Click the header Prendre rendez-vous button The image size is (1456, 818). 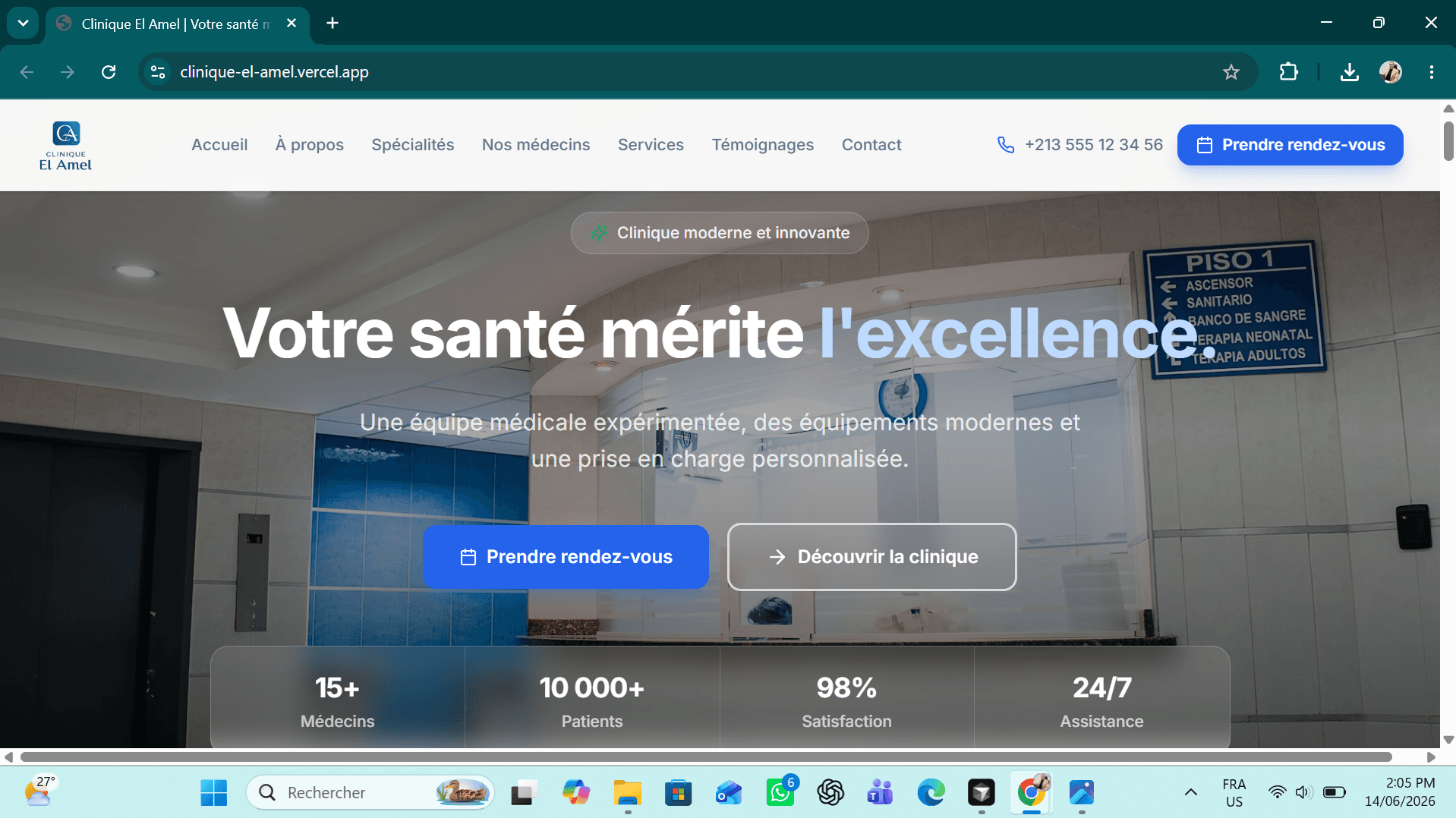pos(1290,145)
